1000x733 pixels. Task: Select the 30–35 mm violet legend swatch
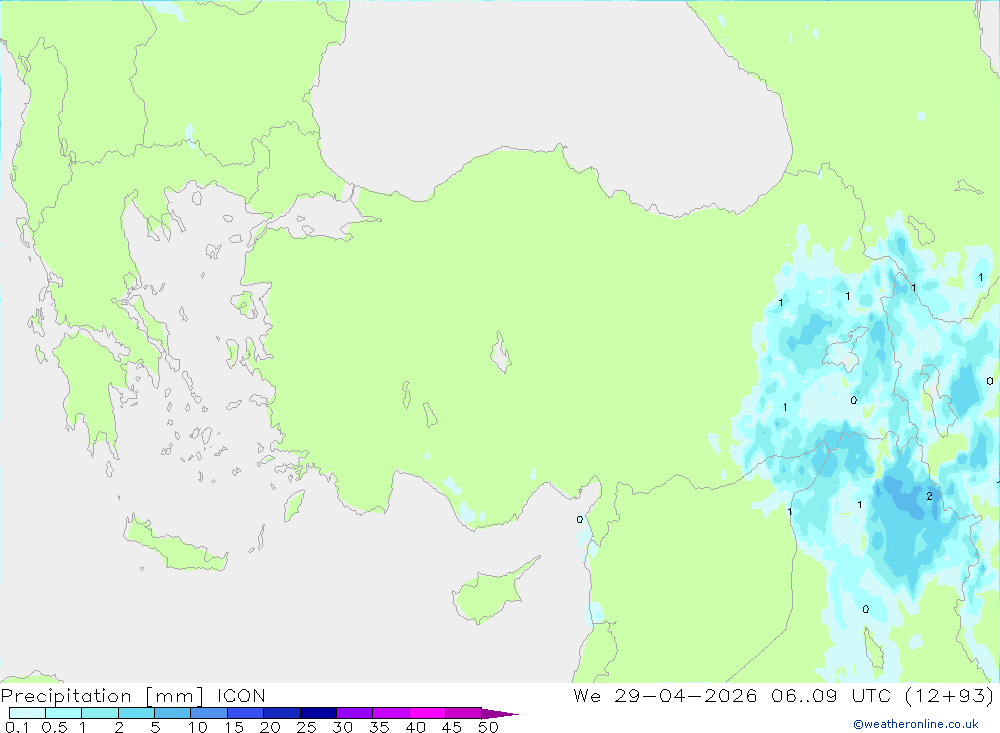[x=355, y=713]
